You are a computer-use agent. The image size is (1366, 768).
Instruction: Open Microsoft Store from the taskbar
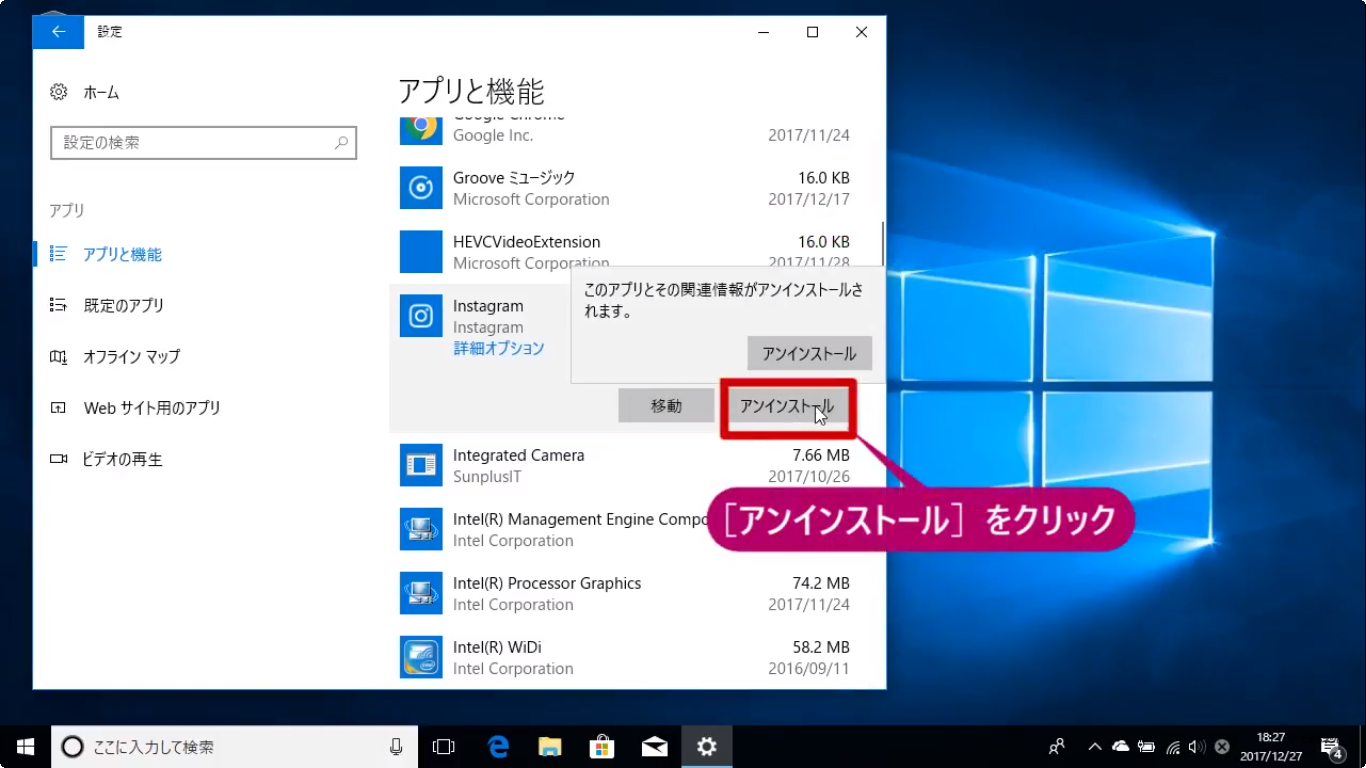[602, 746]
